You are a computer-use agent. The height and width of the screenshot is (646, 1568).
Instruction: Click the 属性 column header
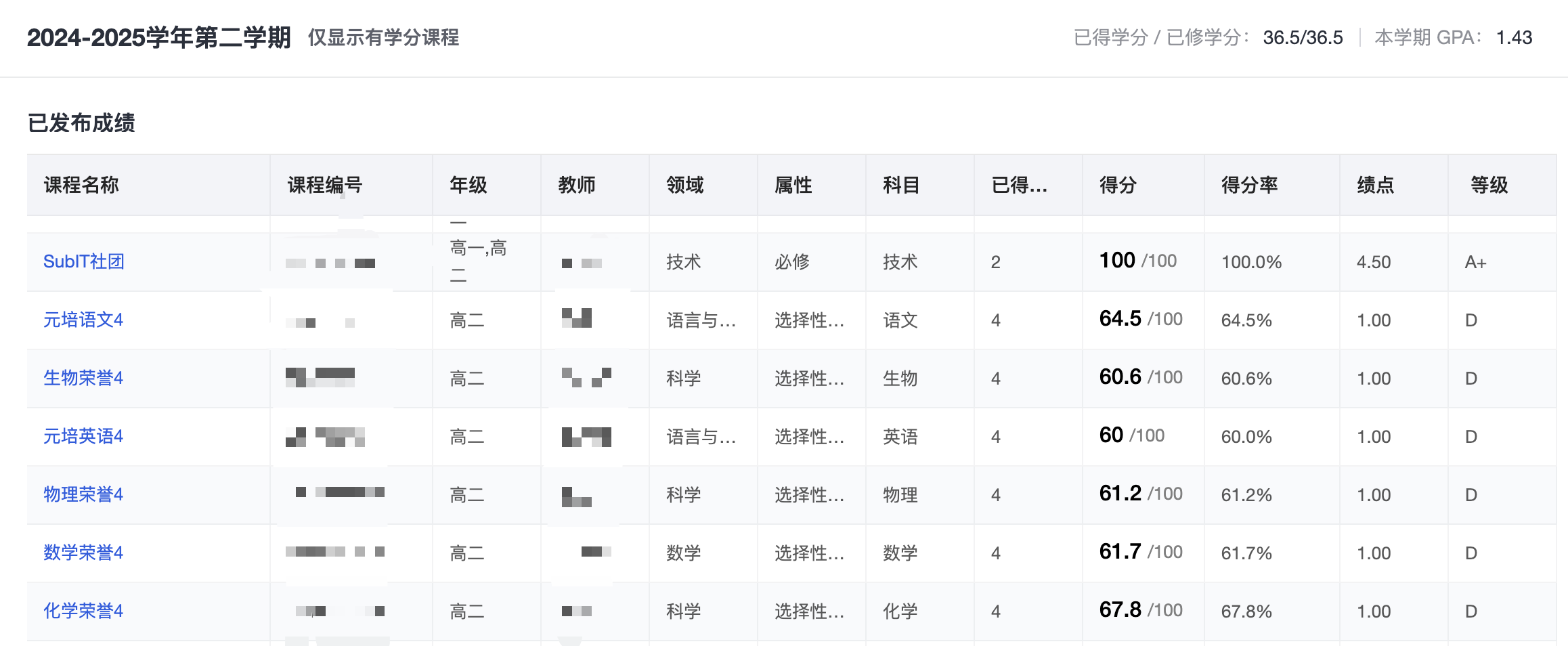click(x=793, y=185)
